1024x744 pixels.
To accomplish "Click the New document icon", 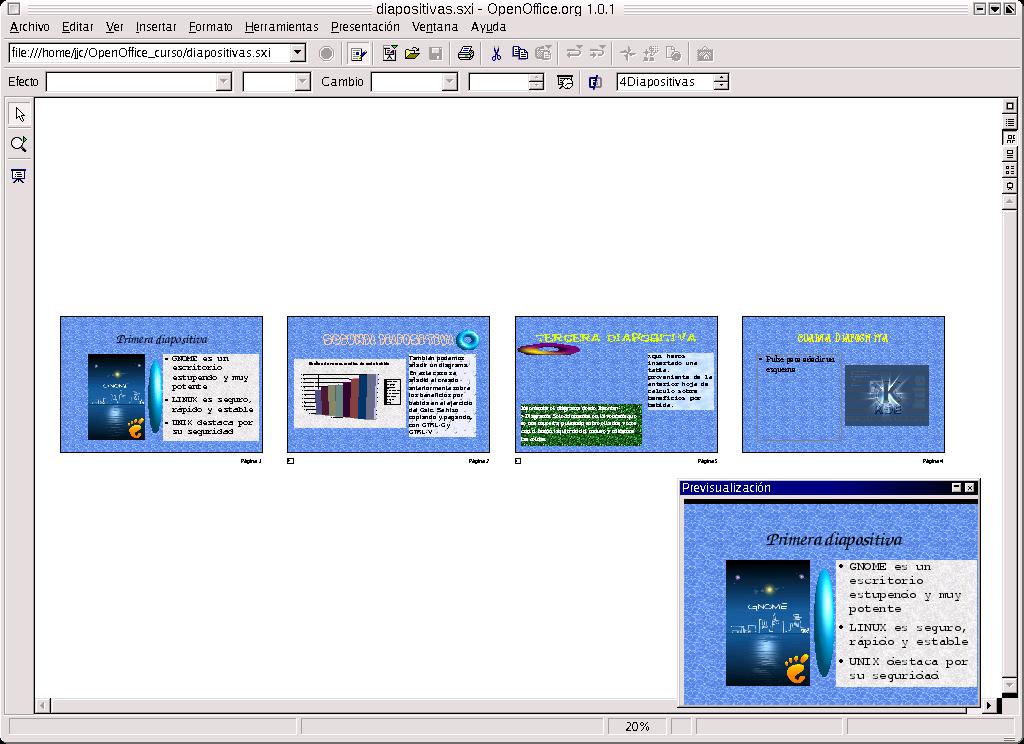I will 390,53.
